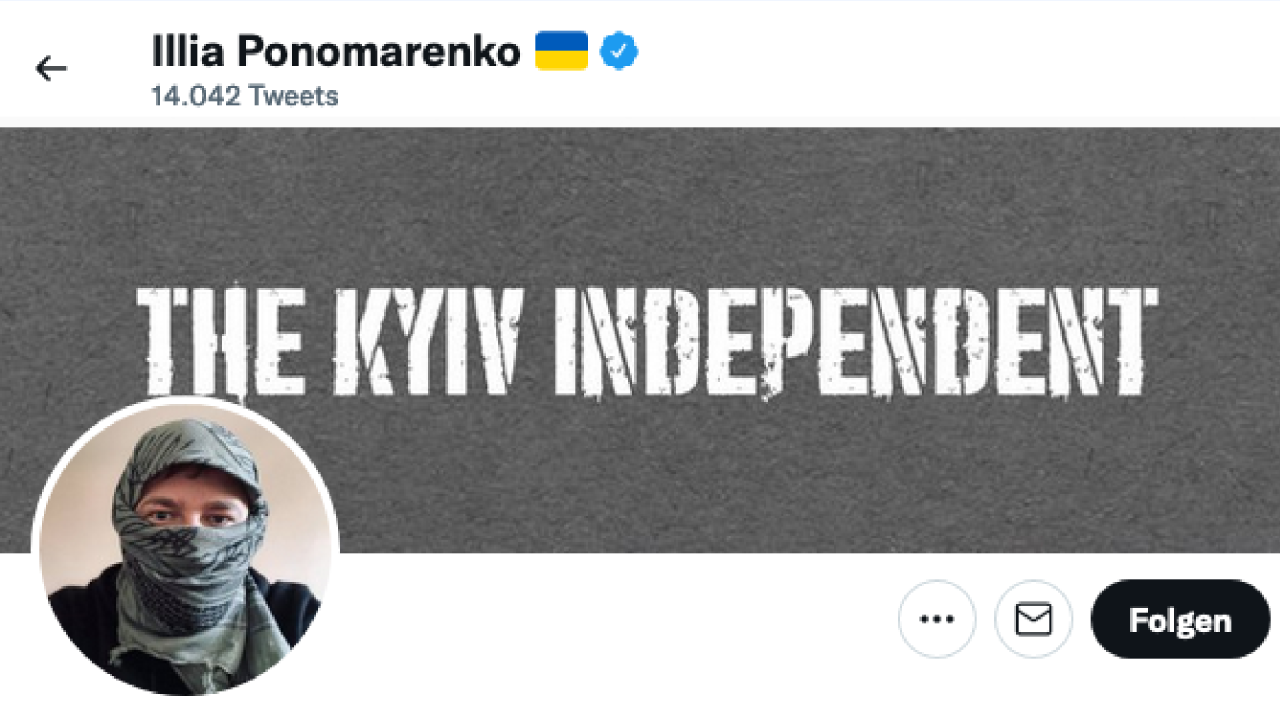Click the blue verified badge
1280x720 pixels.
tap(619, 51)
